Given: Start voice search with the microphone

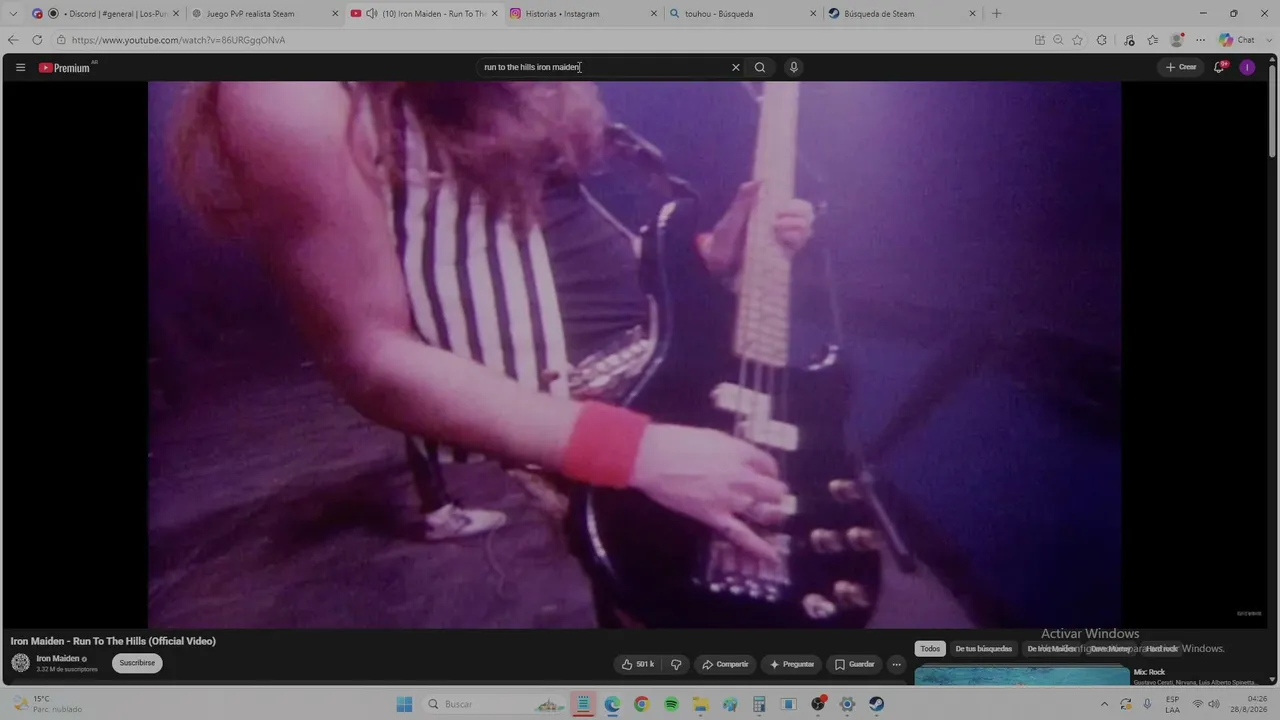Looking at the screenshot, I should [794, 67].
